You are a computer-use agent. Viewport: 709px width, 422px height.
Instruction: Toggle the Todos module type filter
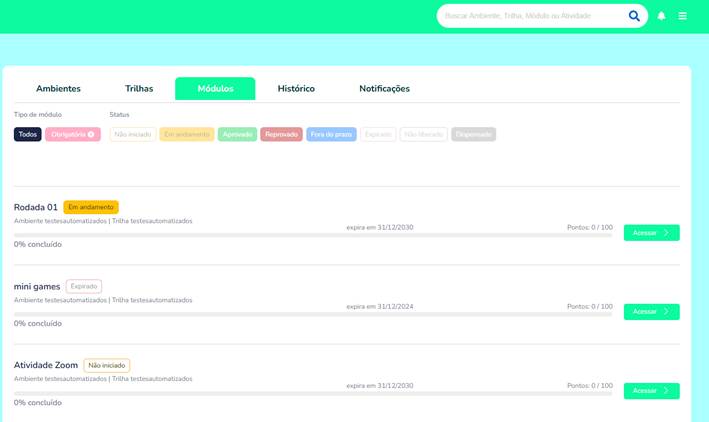point(28,134)
